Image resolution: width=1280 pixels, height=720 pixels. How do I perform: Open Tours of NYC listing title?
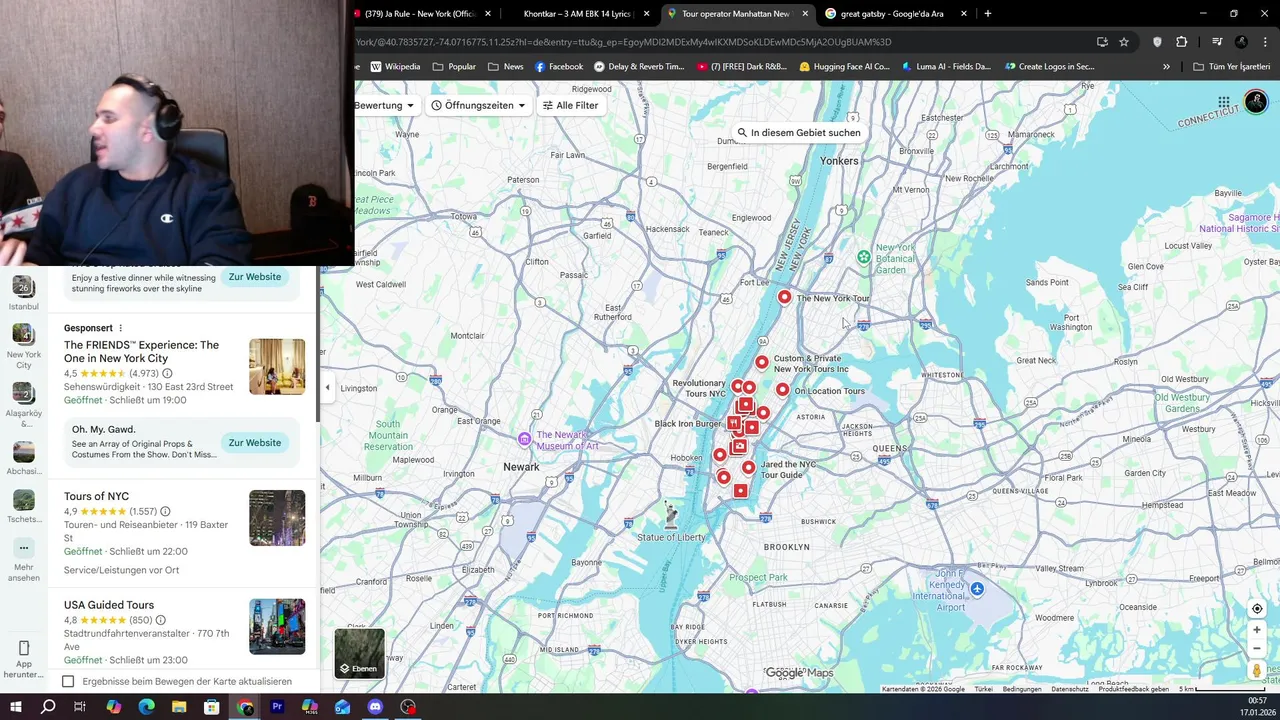96,496
